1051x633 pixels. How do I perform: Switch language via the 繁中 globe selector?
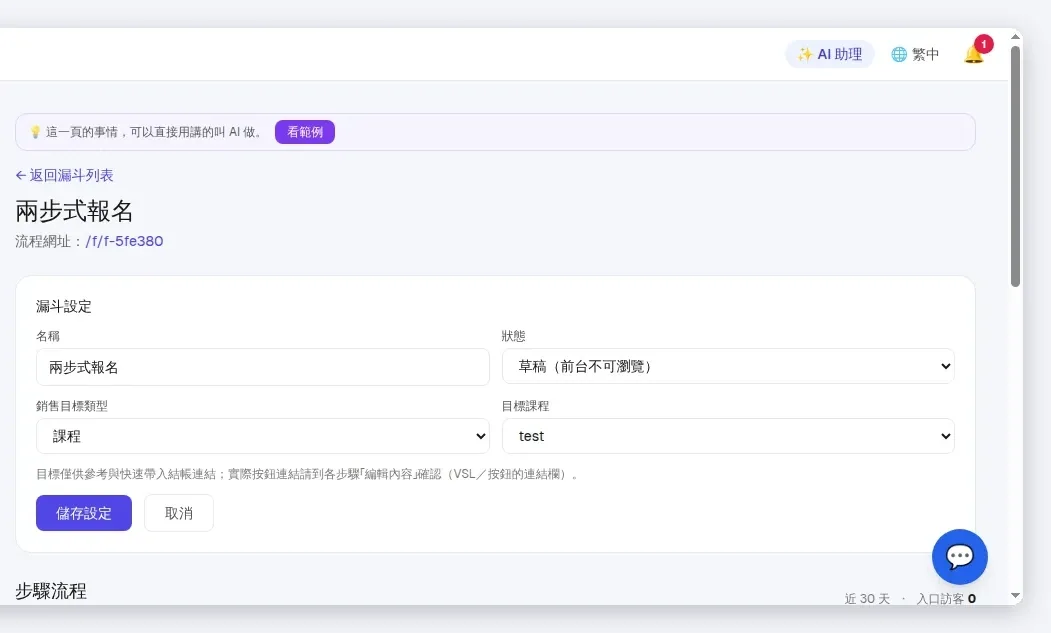pyautogui.click(x=915, y=54)
